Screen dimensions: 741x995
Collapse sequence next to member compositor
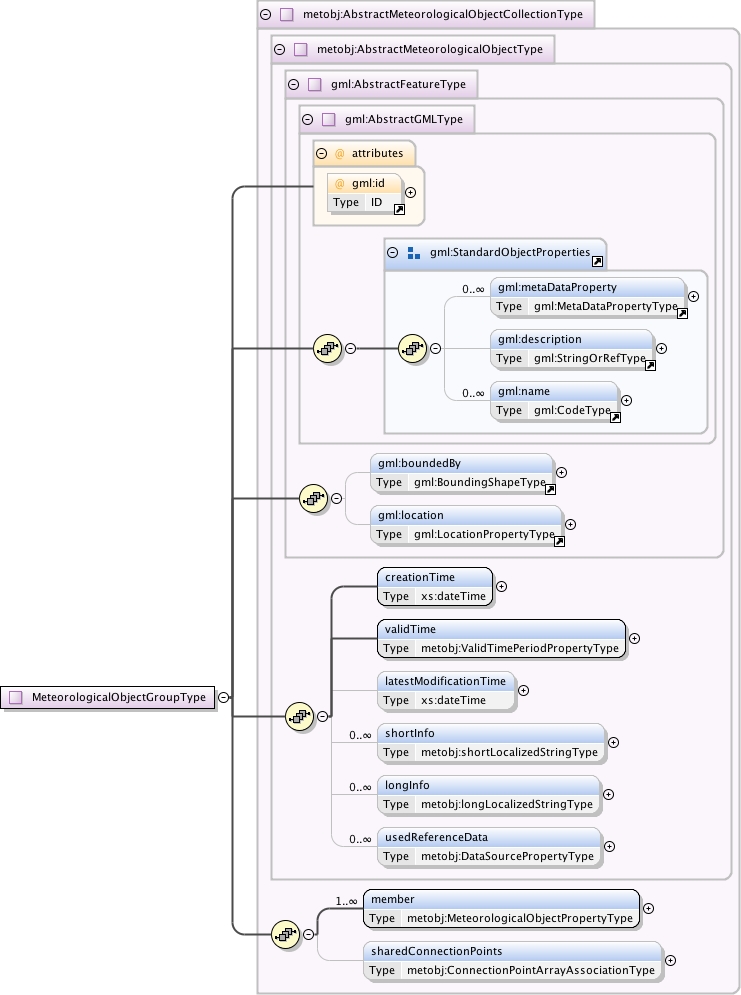pyautogui.click(x=308, y=934)
